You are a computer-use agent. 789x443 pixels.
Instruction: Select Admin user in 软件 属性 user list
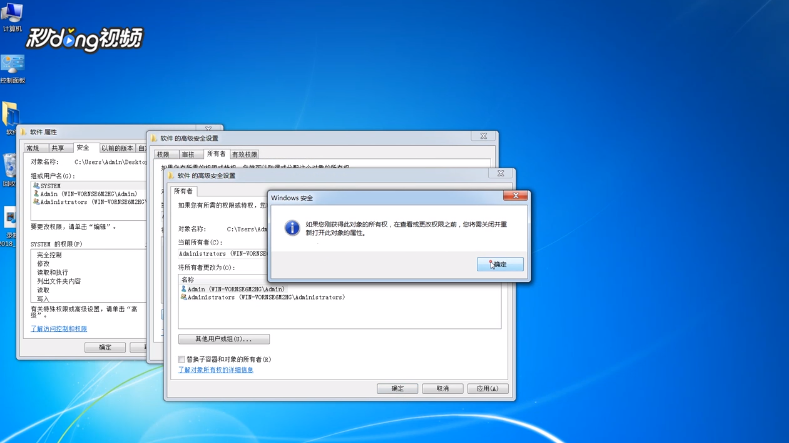88,194
